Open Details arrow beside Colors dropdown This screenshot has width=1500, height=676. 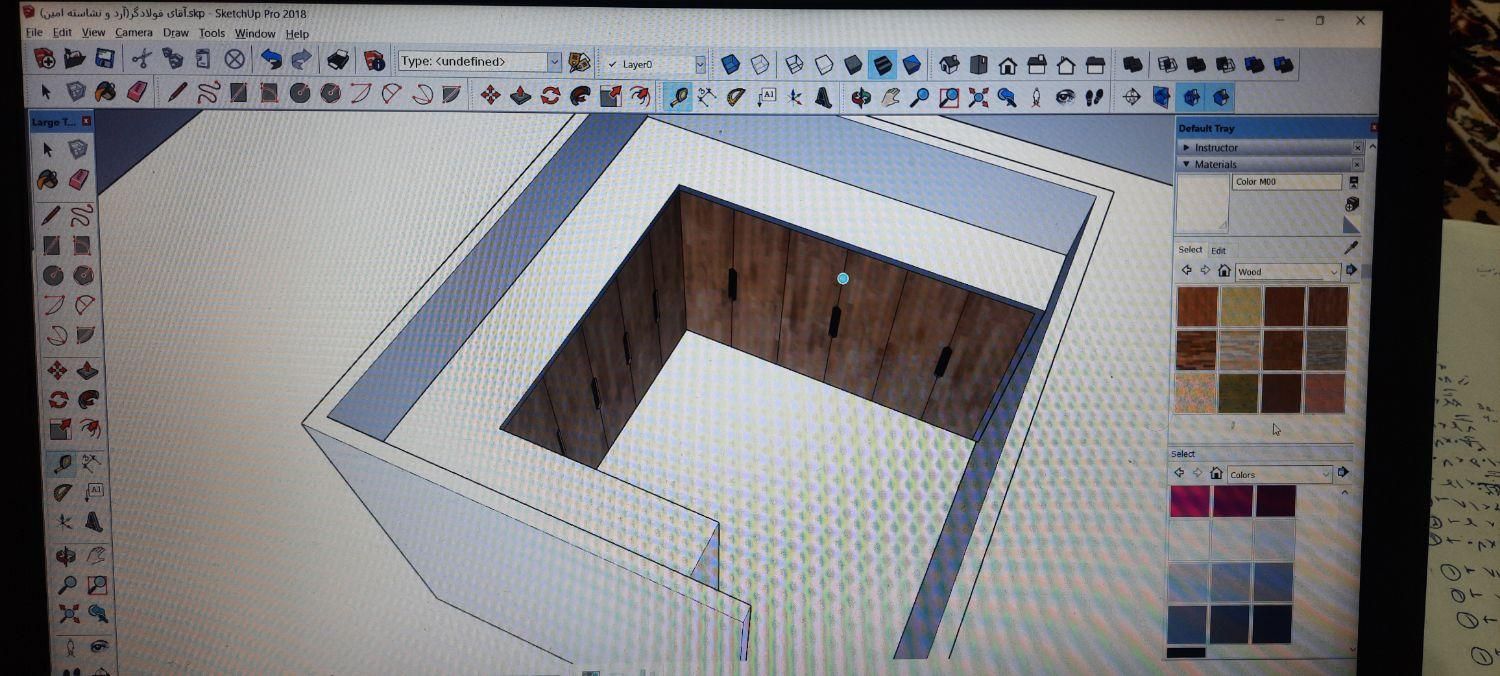coord(1343,473)
